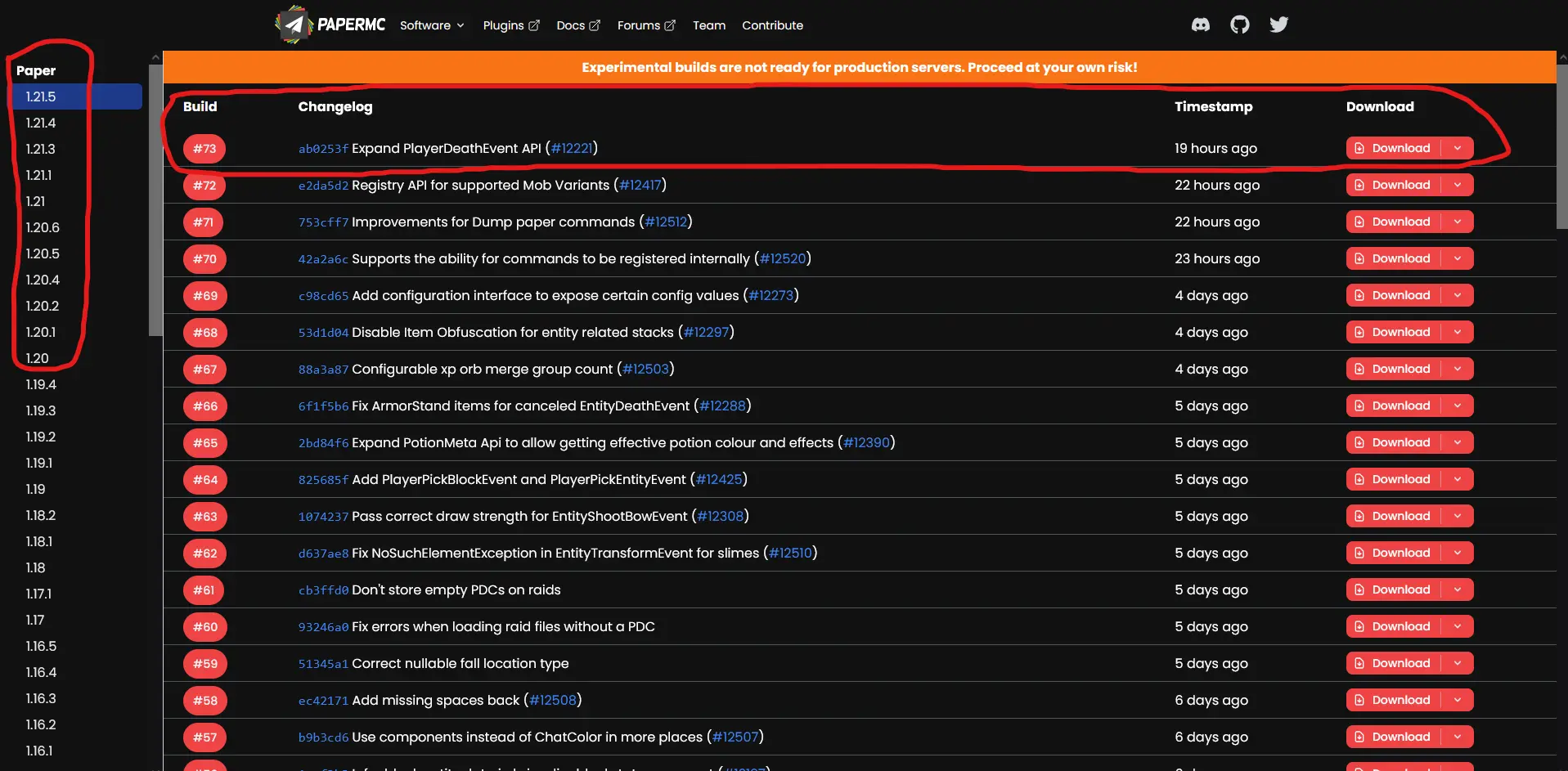This screenshot has height=771, width=1568.
Task: Open pull request #12390 link
Action: (x=866, y=443)
